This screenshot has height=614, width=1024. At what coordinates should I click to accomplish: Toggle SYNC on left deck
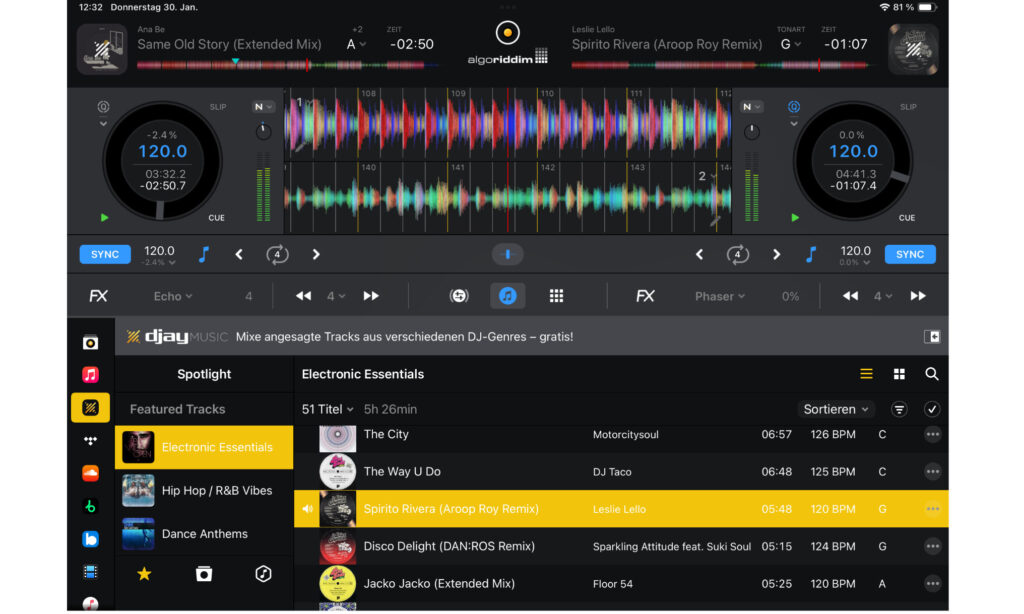(104, 255)
